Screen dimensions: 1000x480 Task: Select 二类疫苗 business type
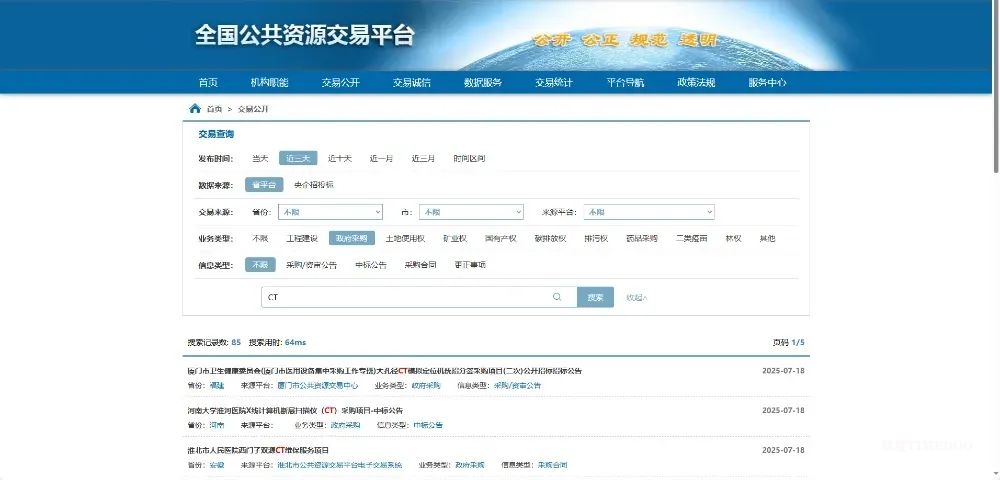point(692,238)
